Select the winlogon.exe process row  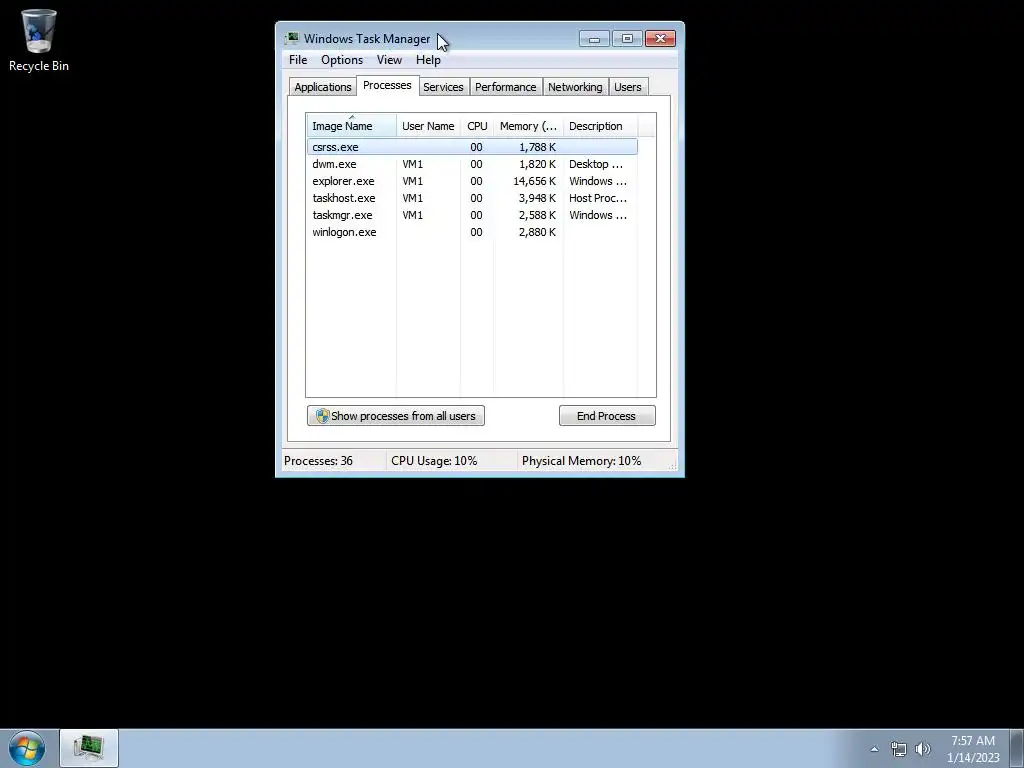[x=472, y=232]
